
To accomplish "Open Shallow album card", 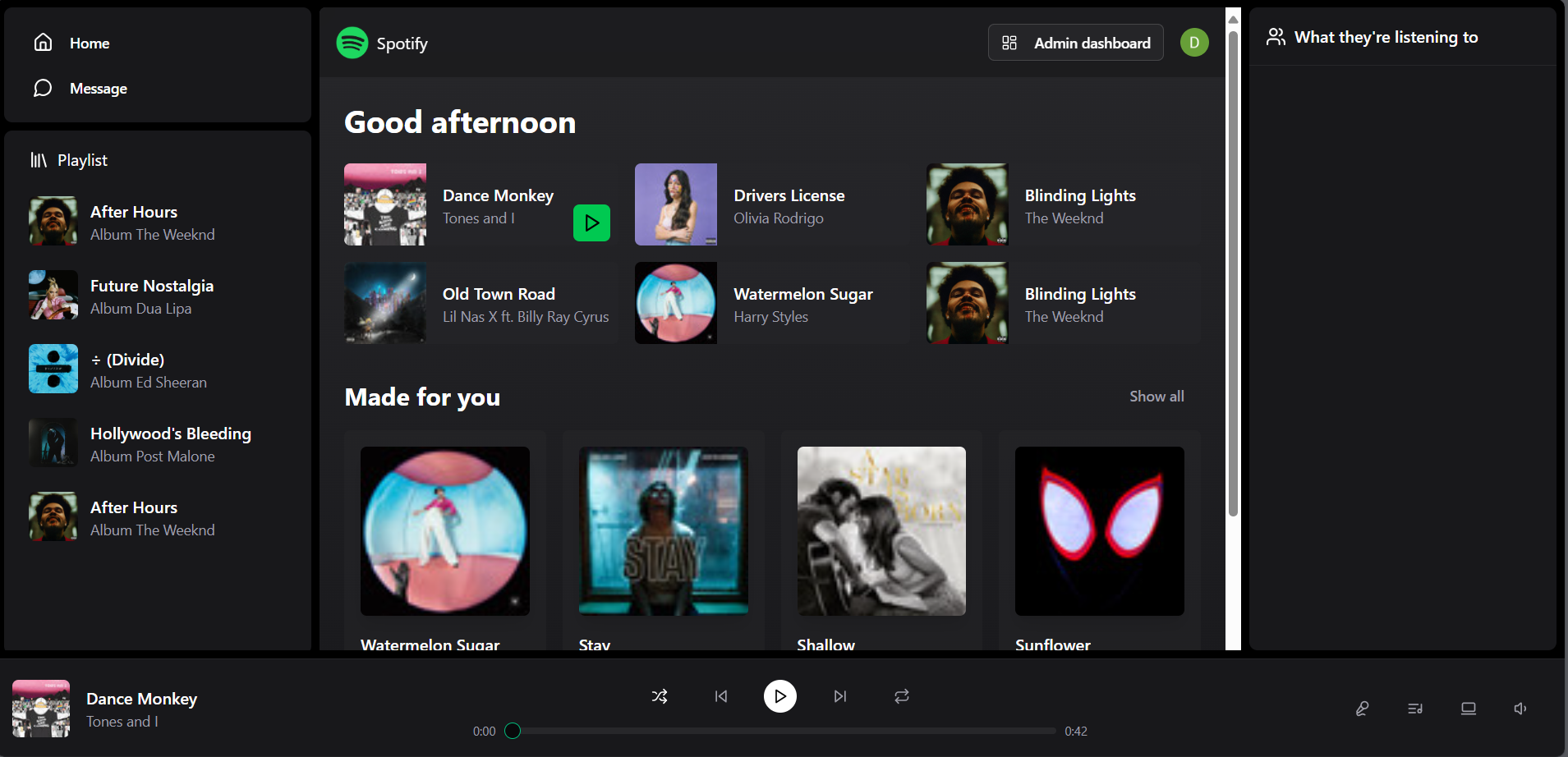I will (x=881, y=542).
